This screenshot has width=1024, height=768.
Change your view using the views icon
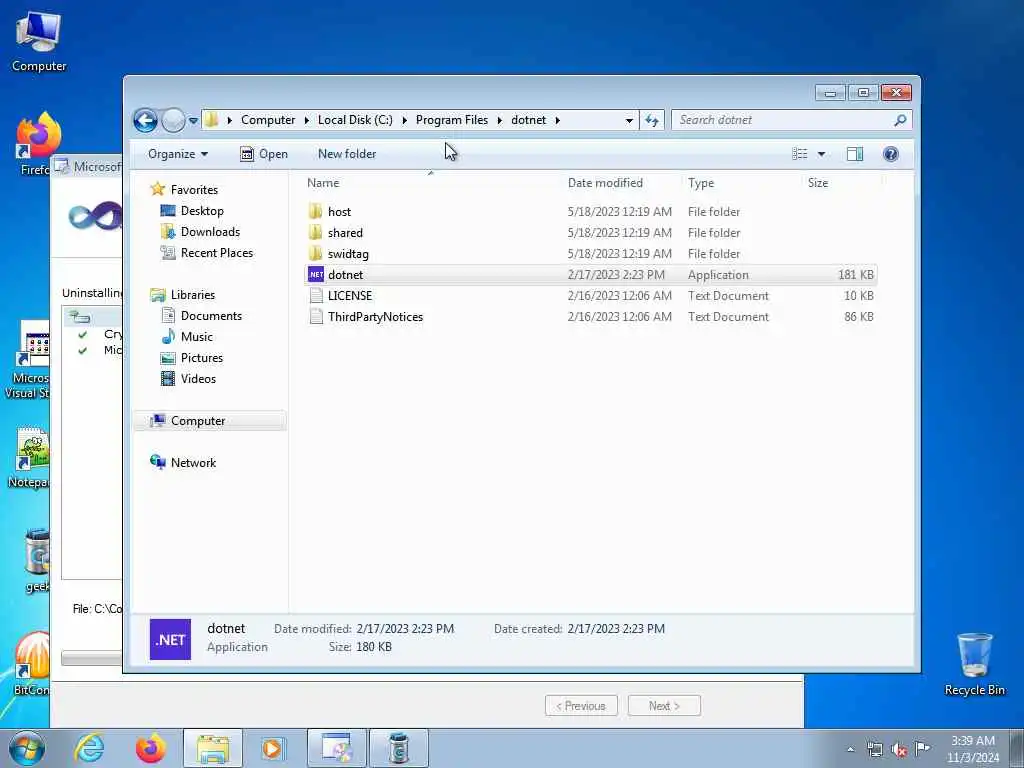point(800,153)
